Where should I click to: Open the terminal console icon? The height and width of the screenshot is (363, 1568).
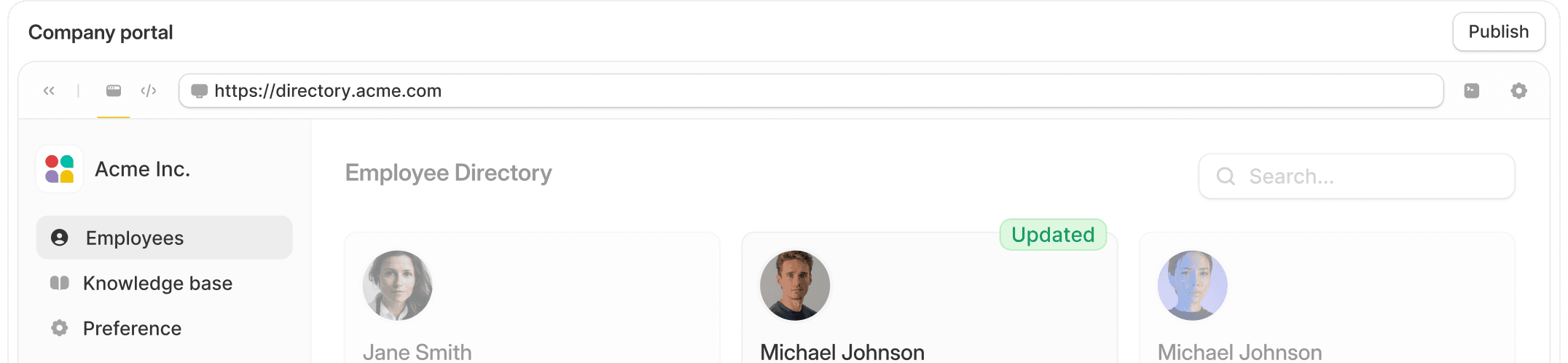click(x=1472, y=90)
